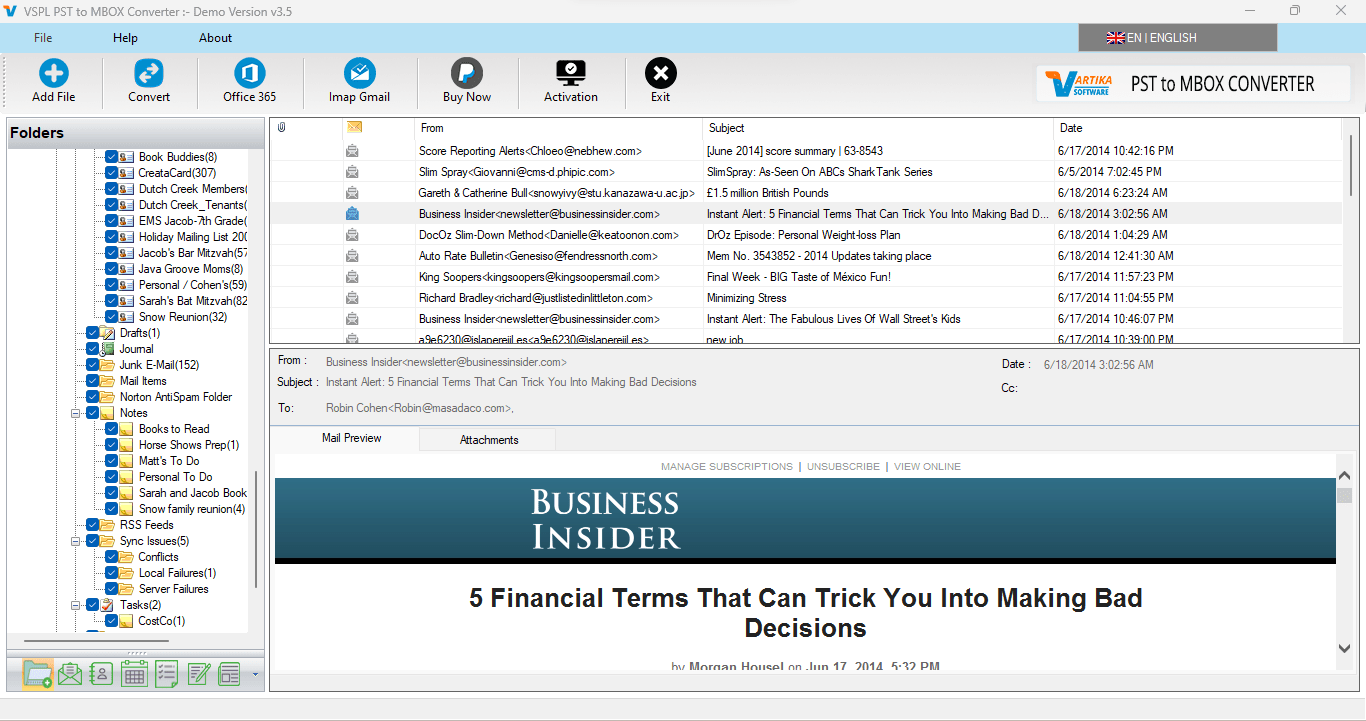Select the folder view icon in bottom strip
Viewport: 1366px width, 721px height.
coord(38,674)
